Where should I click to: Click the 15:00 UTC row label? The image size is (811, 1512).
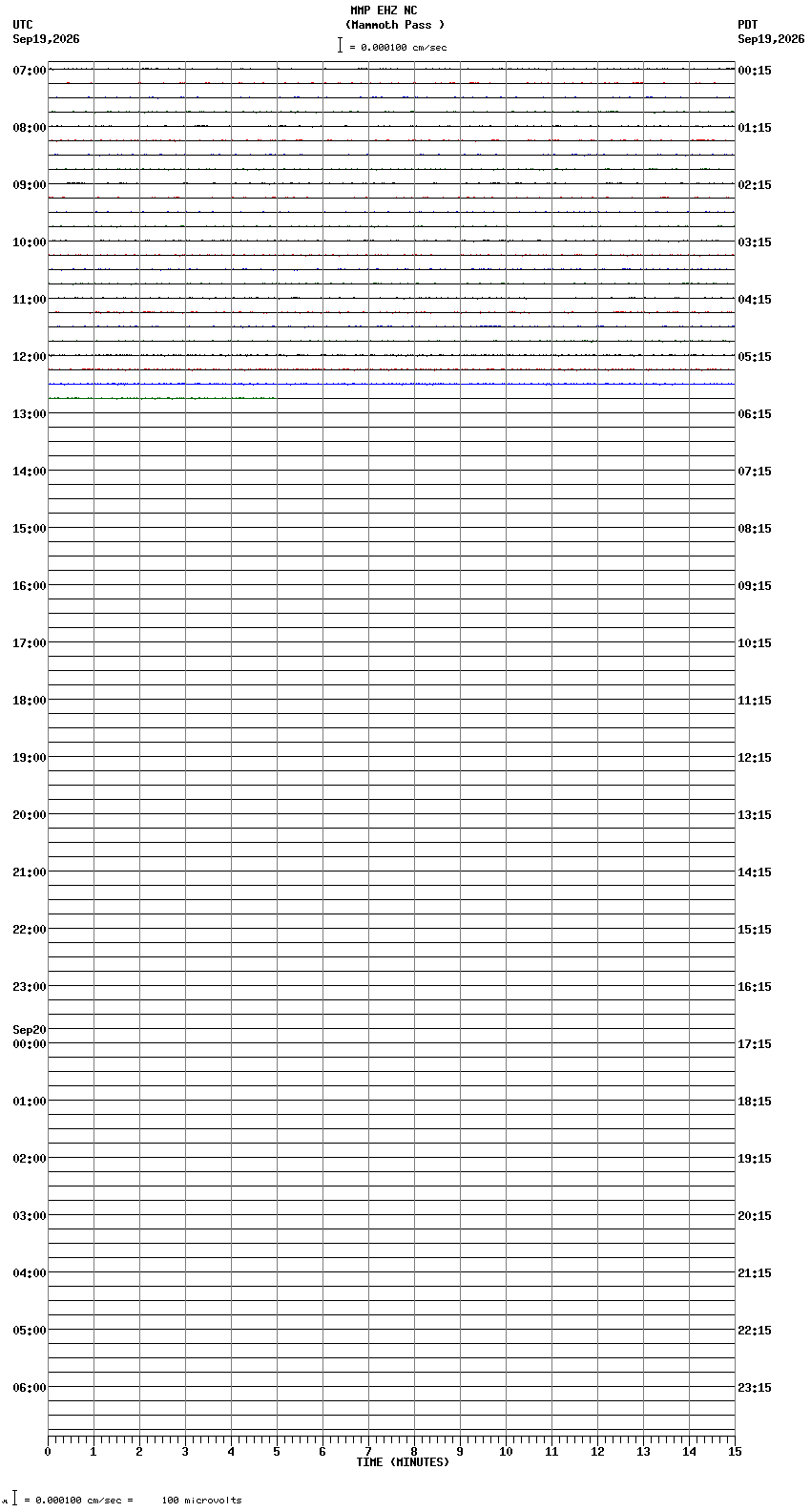pos(30,529)
